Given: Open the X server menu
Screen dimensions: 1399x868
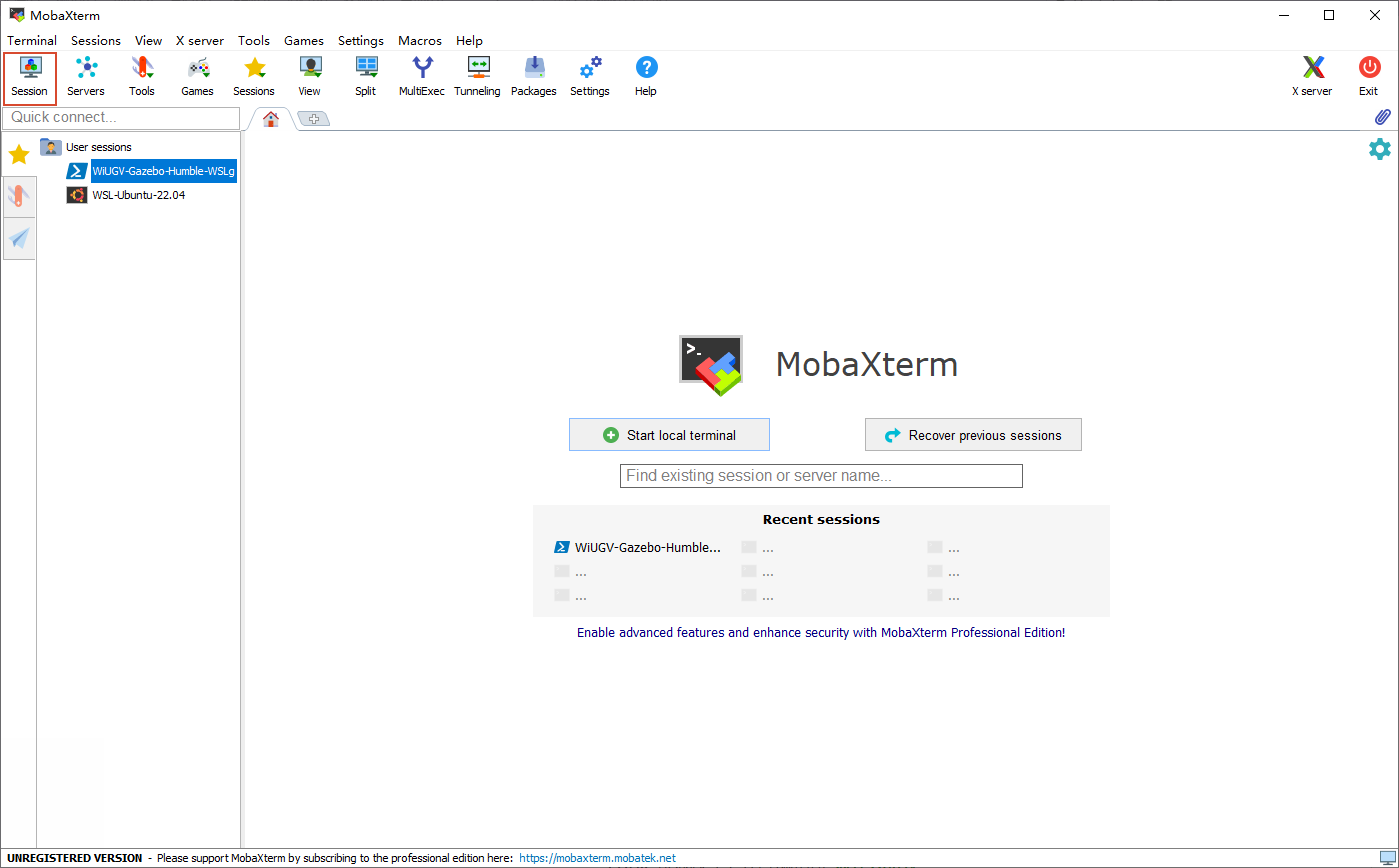Looking at the screenshot, I should click(200, 41).
